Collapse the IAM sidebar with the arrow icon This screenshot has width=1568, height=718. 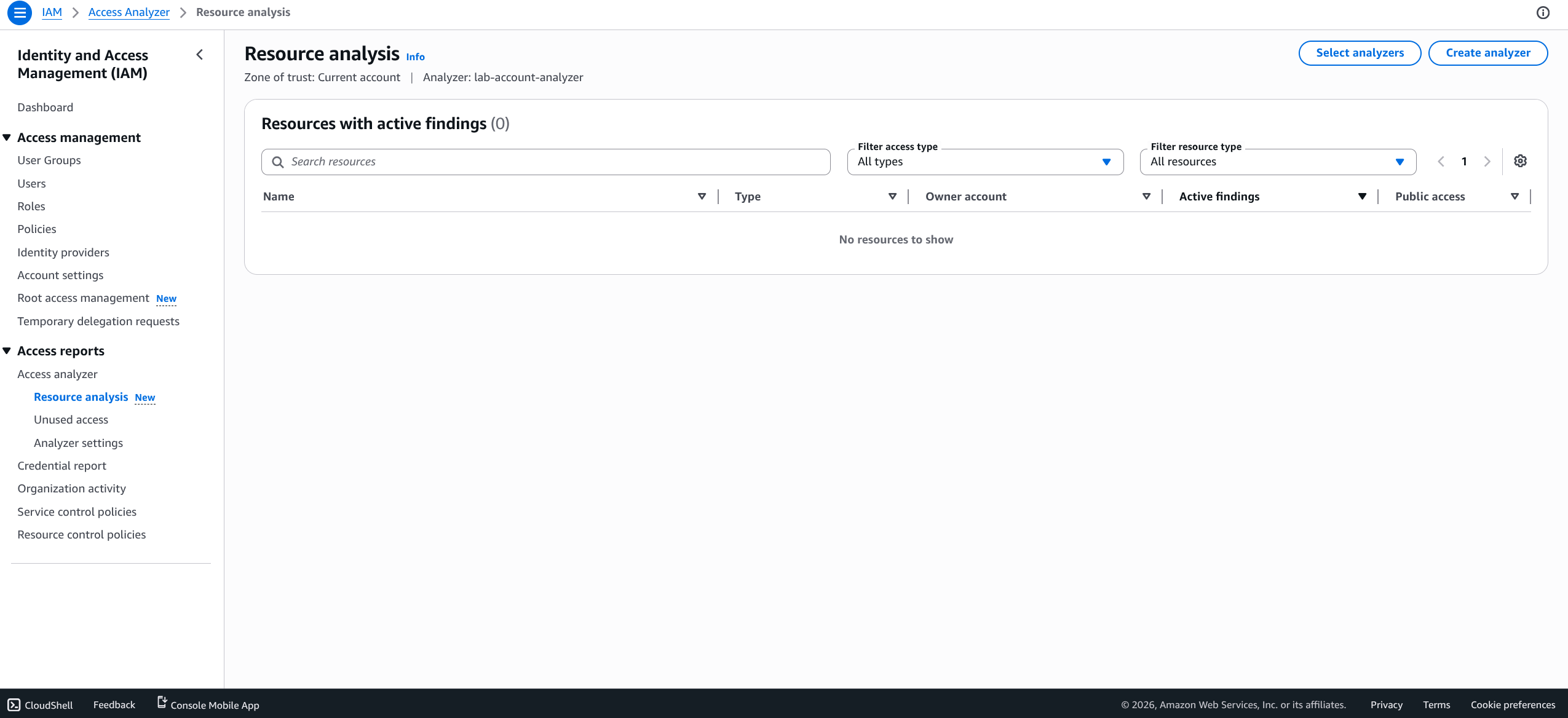coord(200,55)
